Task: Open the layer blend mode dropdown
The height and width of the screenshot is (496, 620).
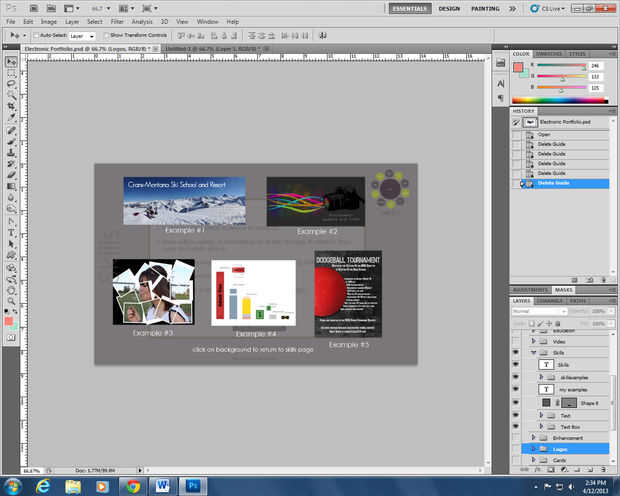Action: click(x=539, y=311)
